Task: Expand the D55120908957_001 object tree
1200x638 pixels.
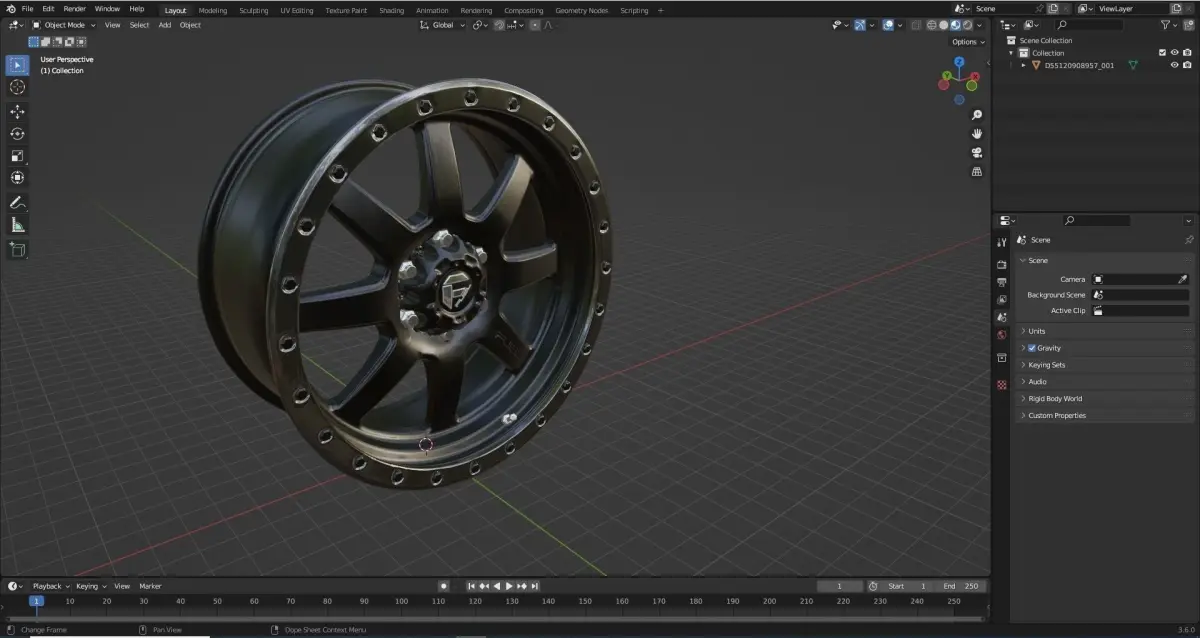Action: click(x=1023, y=65)
